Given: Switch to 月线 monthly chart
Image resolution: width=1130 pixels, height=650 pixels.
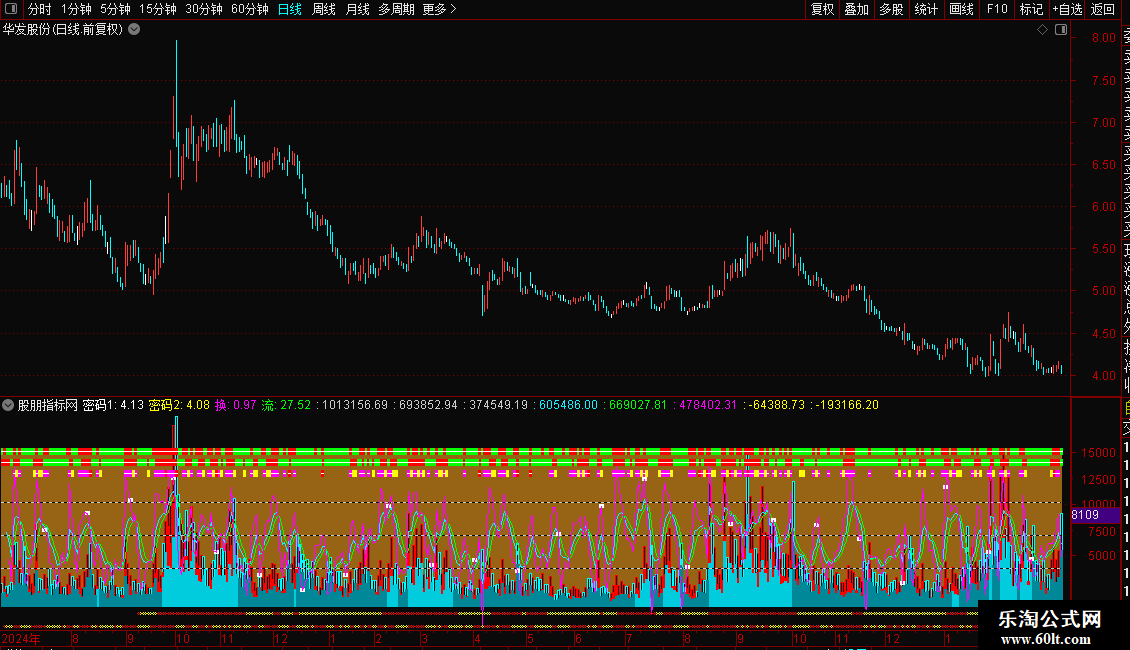Looking at the screenshot, I should point(357,9).
